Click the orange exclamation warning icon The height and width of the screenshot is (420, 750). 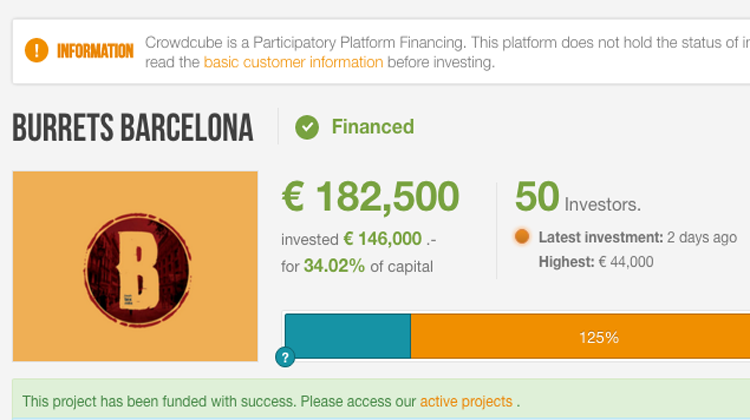point(37,50)
